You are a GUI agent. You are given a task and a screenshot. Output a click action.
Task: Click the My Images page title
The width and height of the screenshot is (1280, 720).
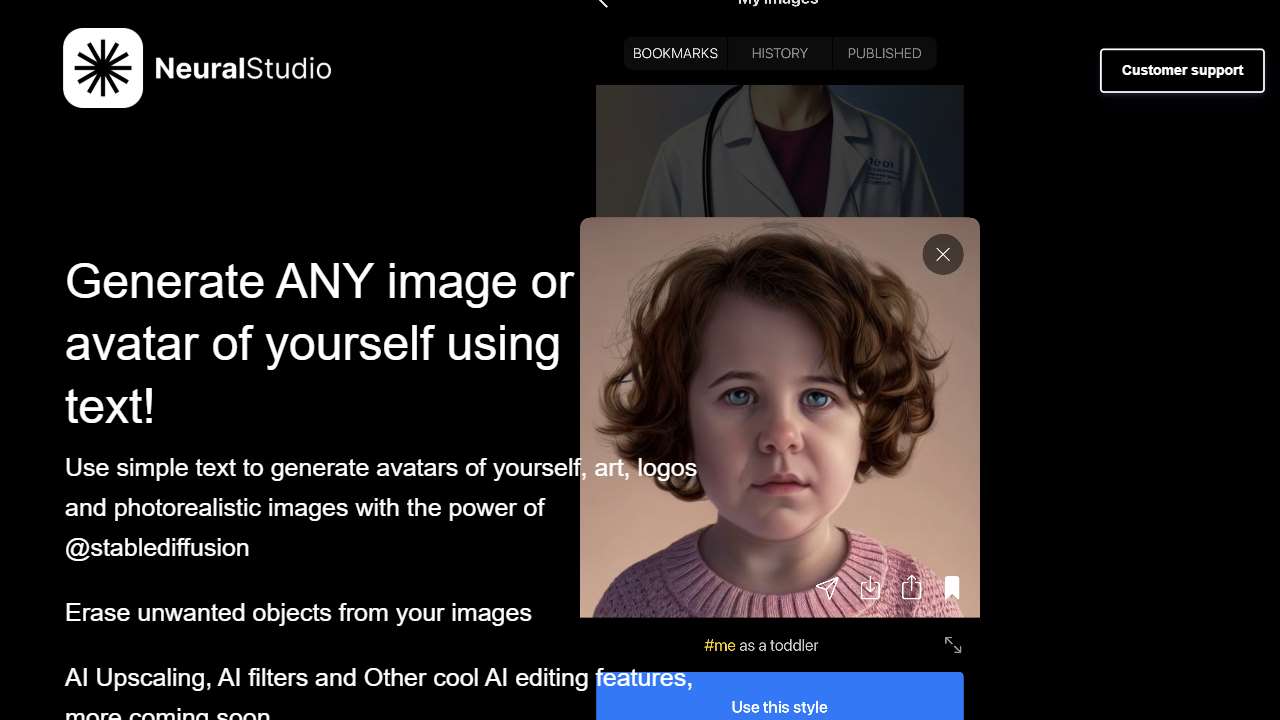(778, 3)
